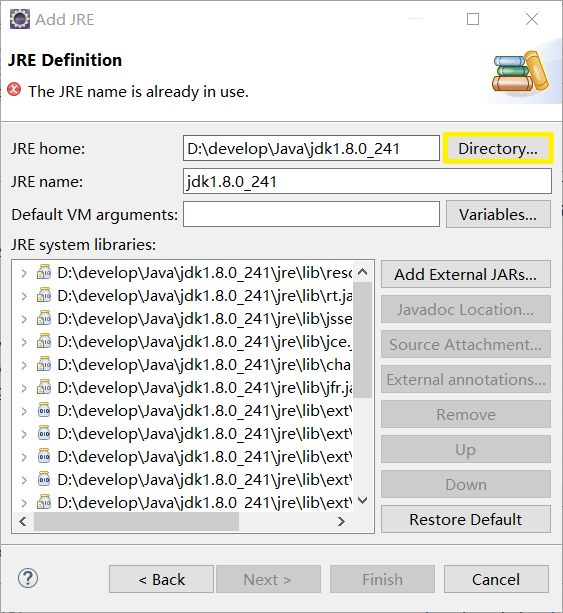
Task: Click the Source Attachment... button
Action: click(466, 344)
